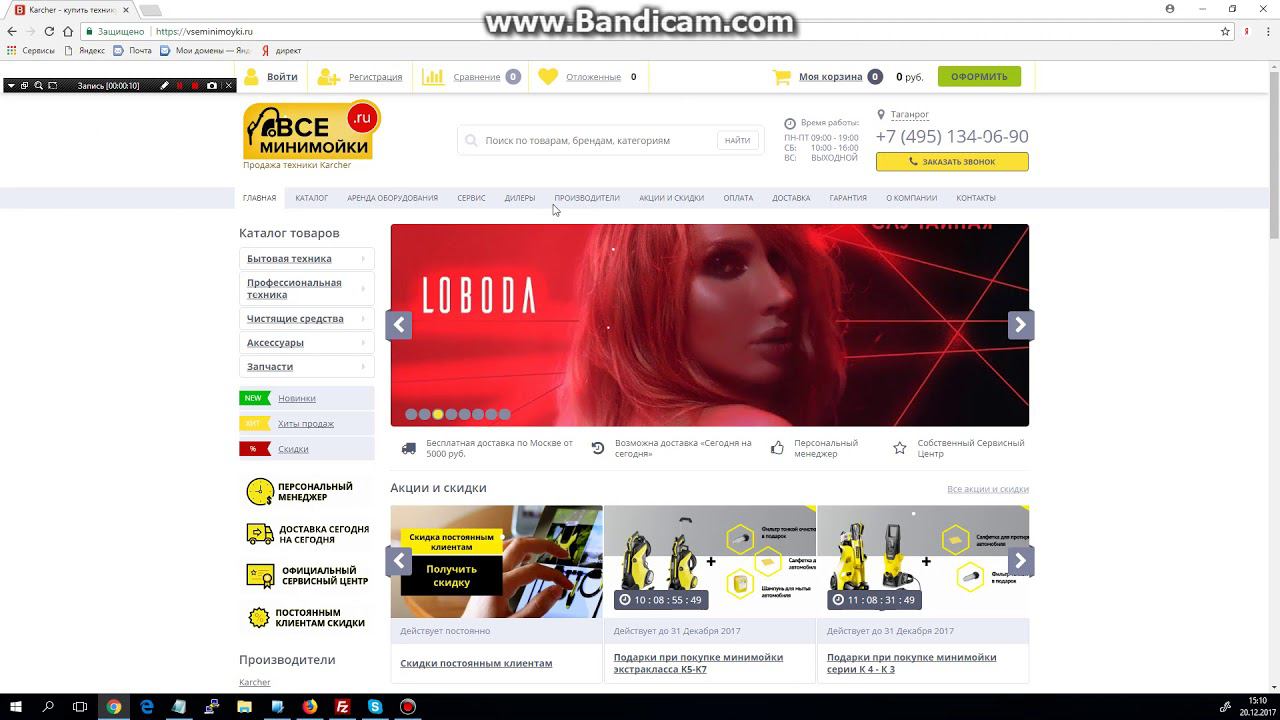Click the Заказать звонок button
The image size is (1280, 720).
tap(952, 161)
